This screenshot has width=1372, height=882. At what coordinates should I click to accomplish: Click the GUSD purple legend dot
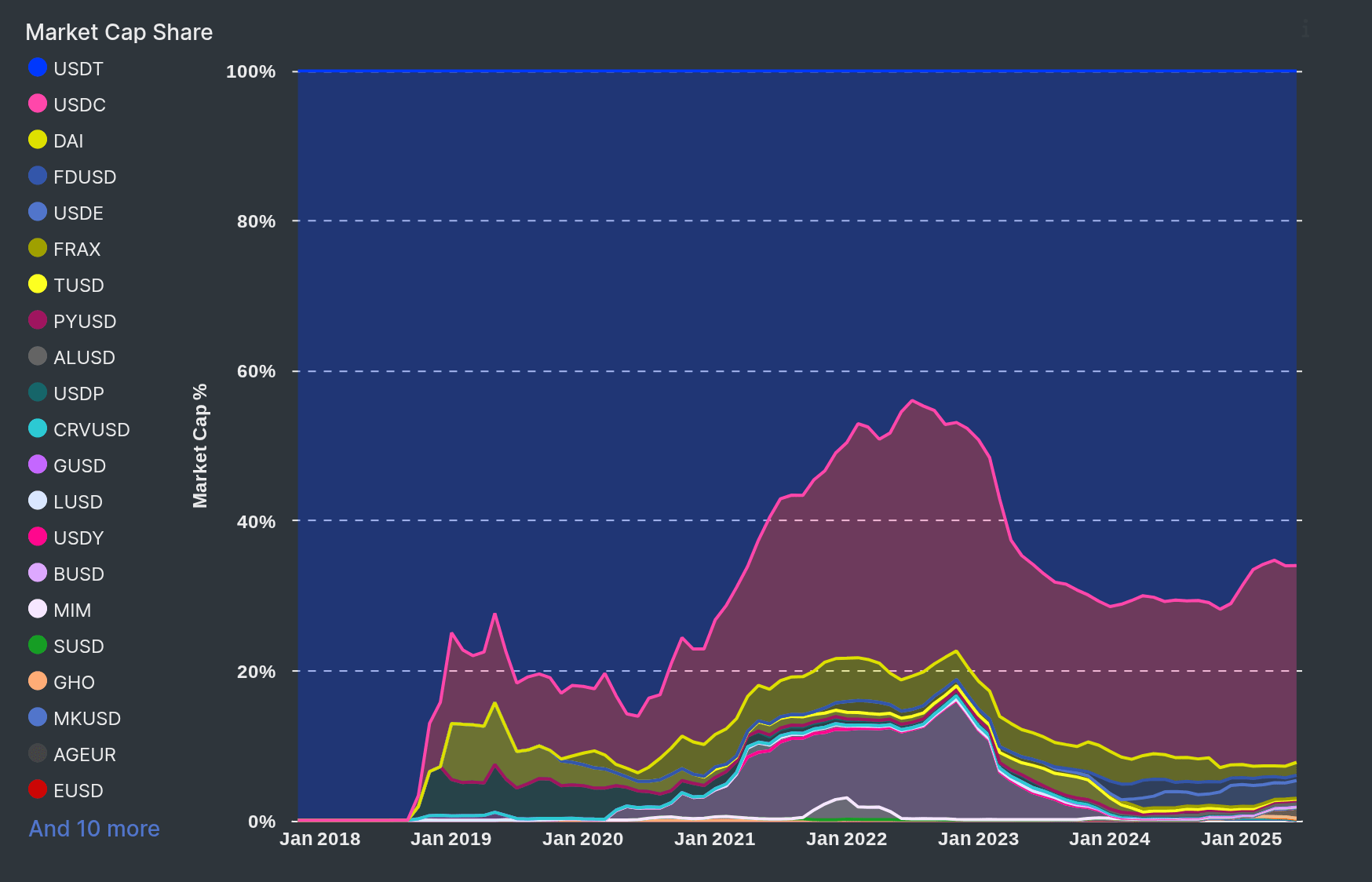point(38,465)
